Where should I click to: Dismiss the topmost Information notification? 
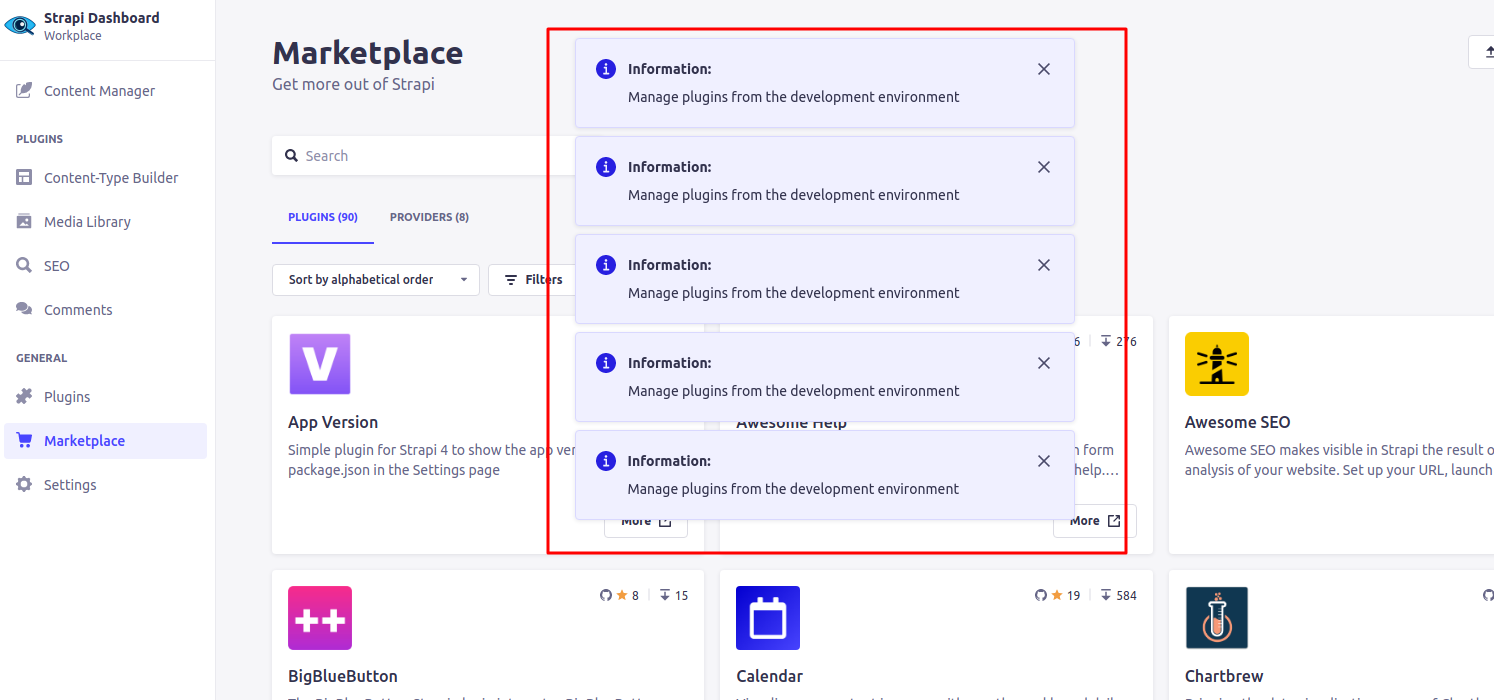1043,69
